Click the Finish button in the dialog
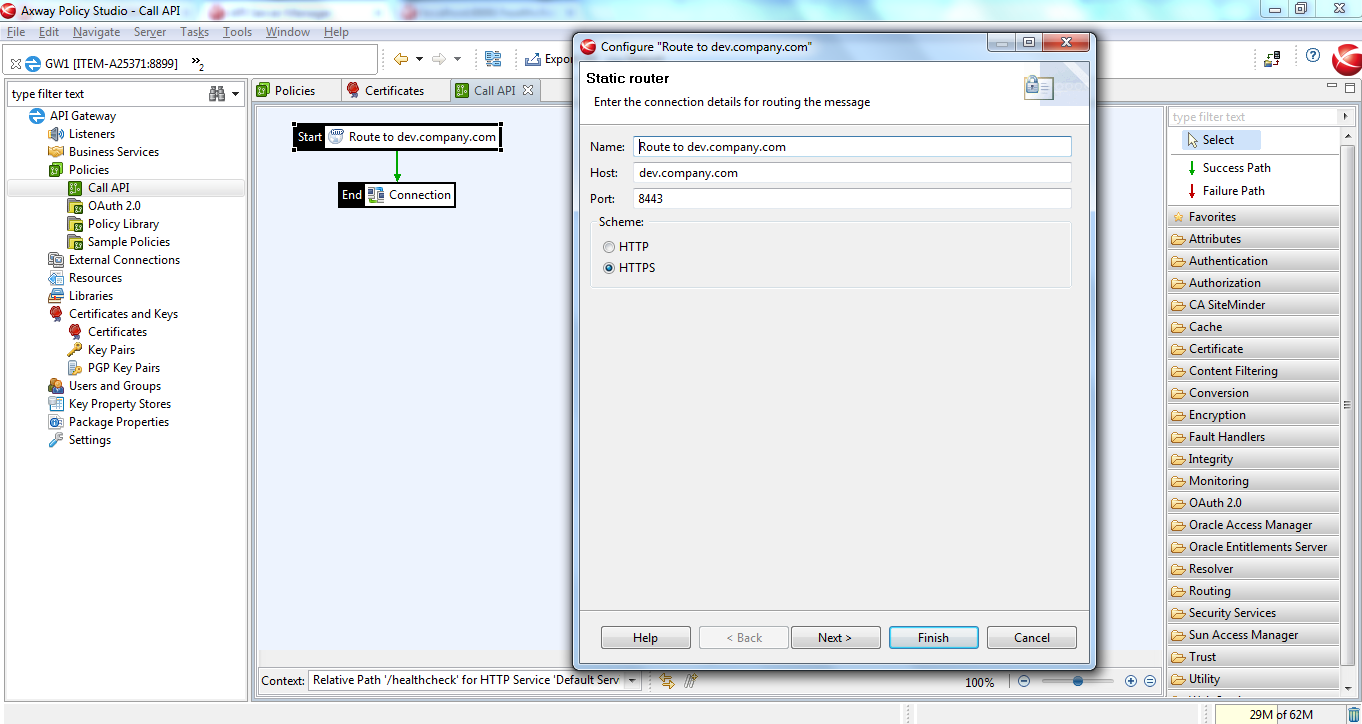 pos(934,638)
